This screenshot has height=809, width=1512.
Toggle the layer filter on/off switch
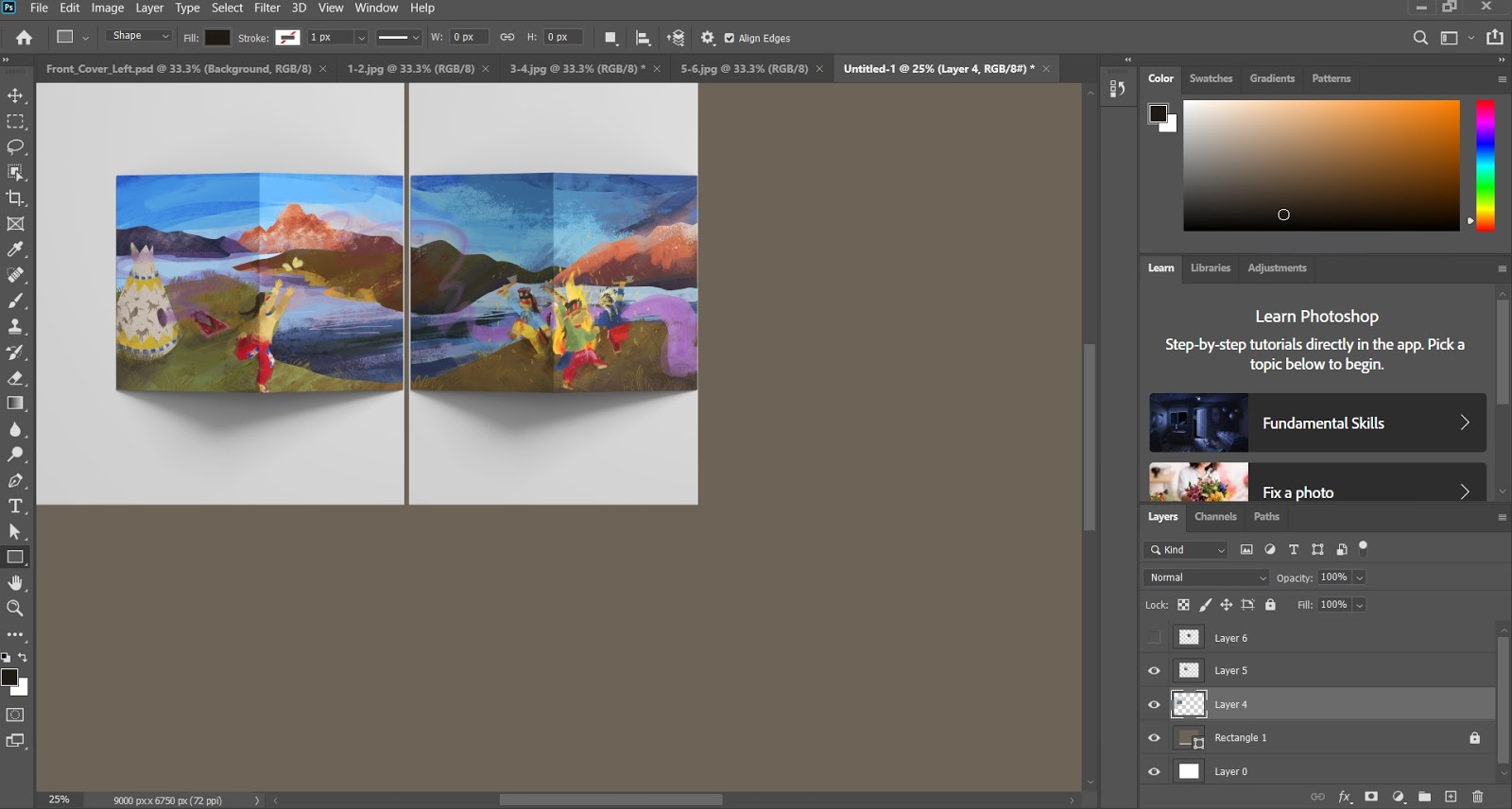[x=1363, y=547]
